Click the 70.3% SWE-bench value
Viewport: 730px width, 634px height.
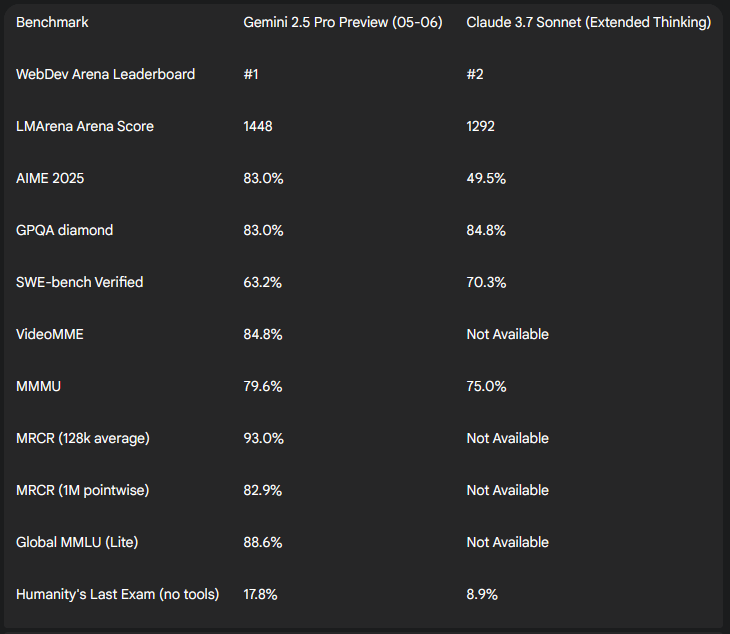click(x=486, y=282)
